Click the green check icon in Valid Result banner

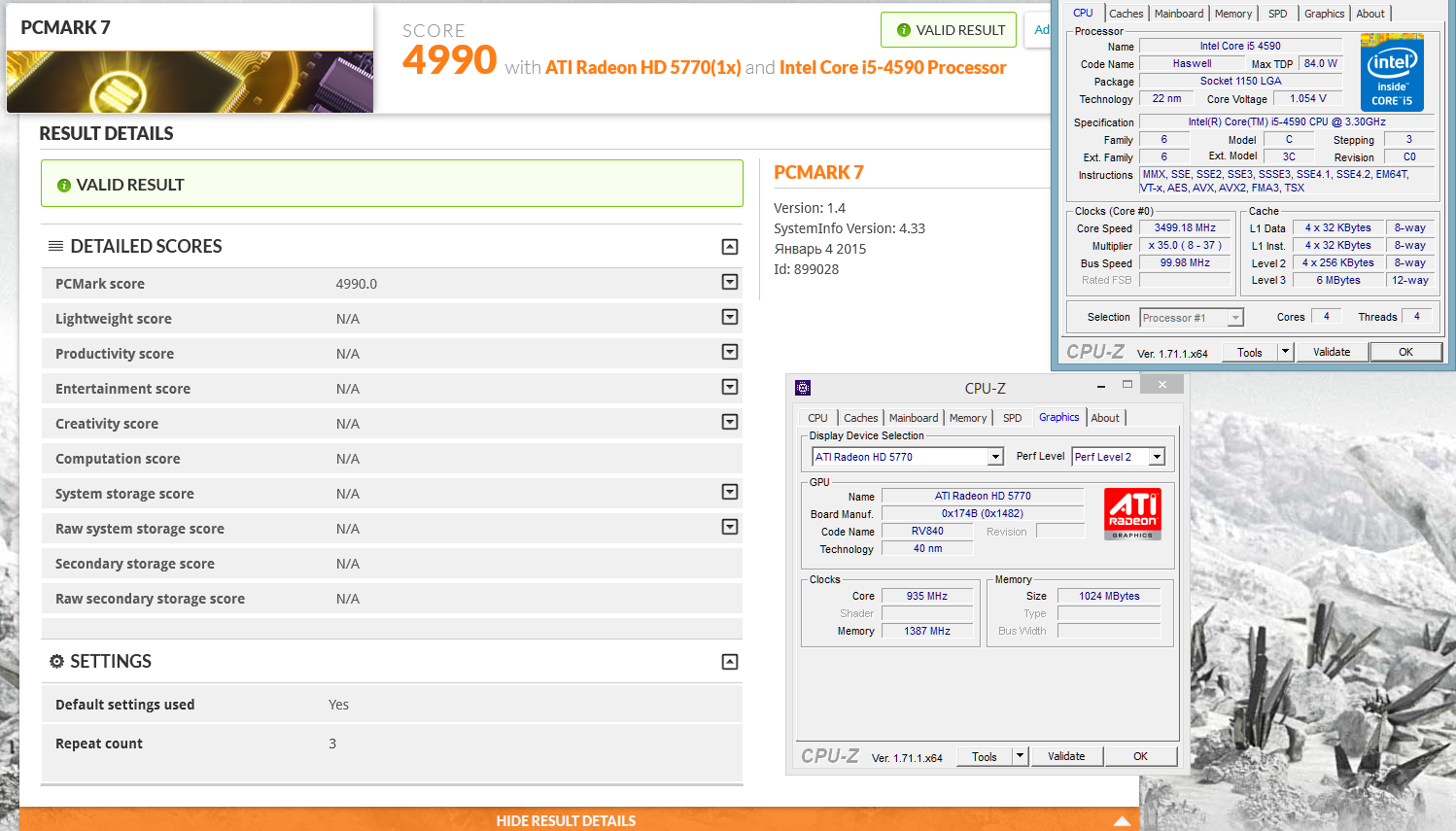[64, 185]
